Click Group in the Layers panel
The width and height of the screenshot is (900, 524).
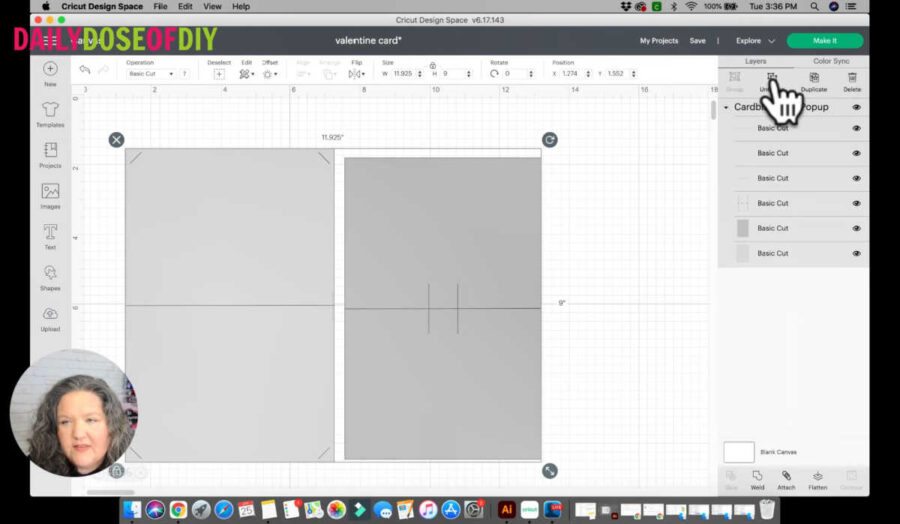(x=735, y=82)
